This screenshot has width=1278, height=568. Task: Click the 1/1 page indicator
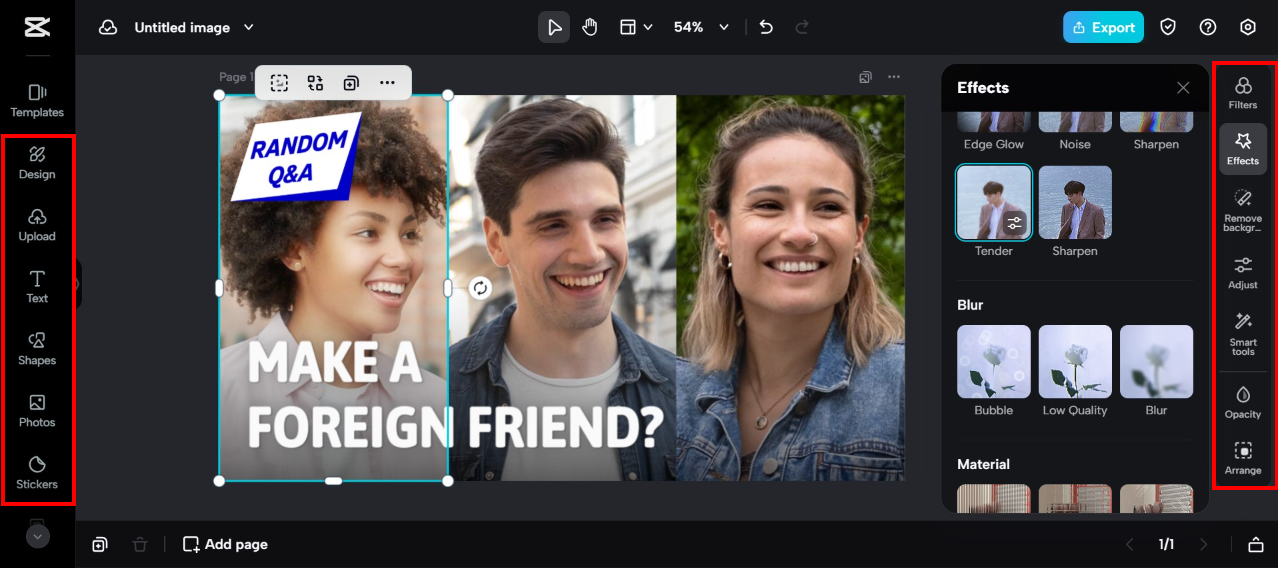(x=1166, y=544)
